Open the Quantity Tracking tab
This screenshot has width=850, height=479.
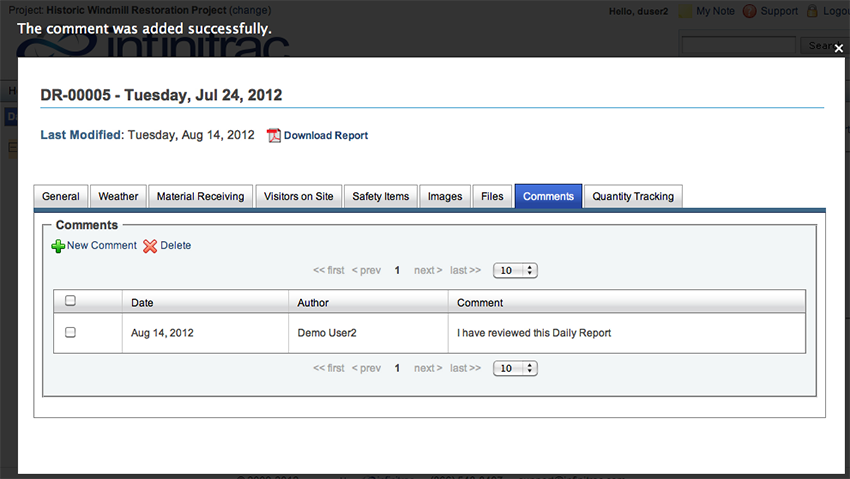633,196
